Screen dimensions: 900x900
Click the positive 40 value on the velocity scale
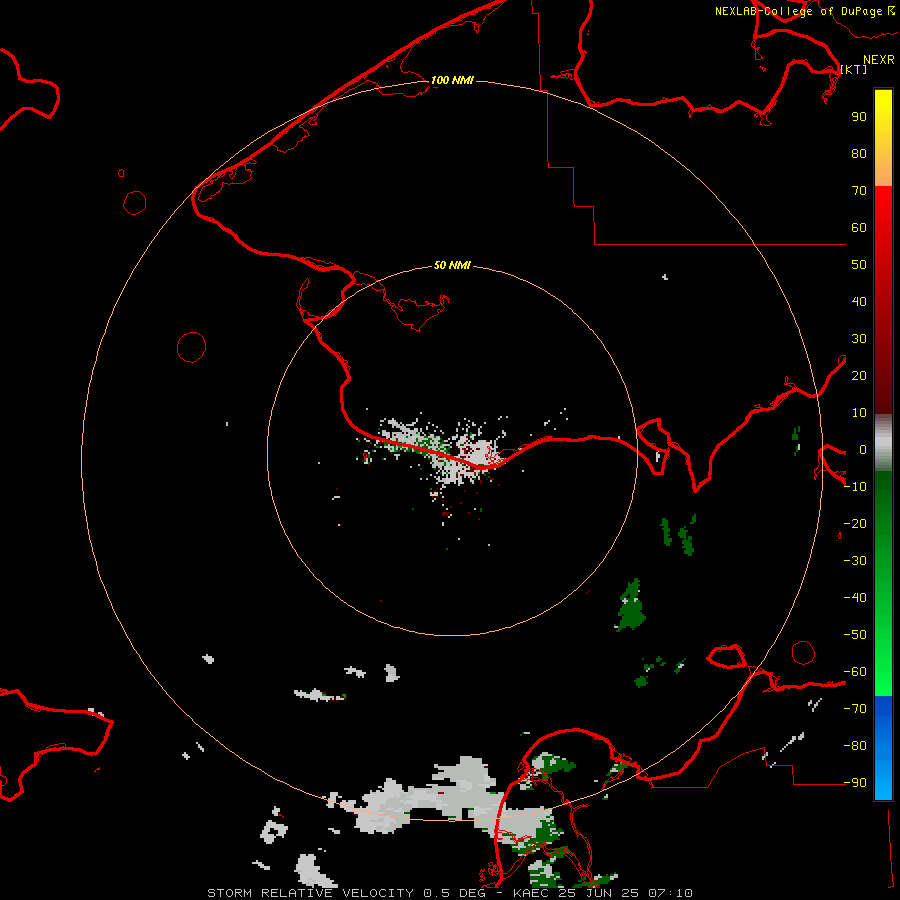[859, 302]
